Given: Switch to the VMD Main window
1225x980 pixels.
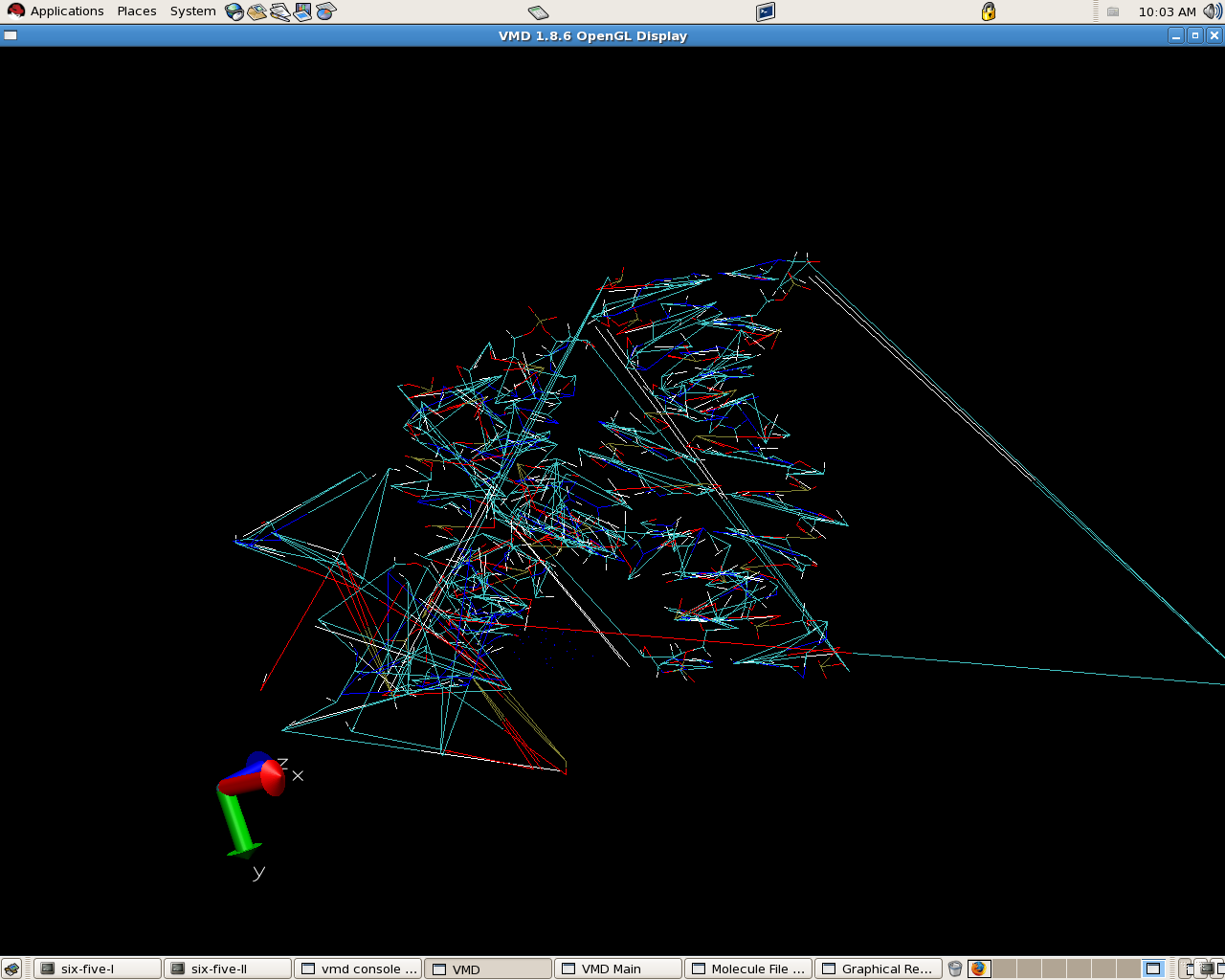Looking at the screenshot, I should point(618,969).
